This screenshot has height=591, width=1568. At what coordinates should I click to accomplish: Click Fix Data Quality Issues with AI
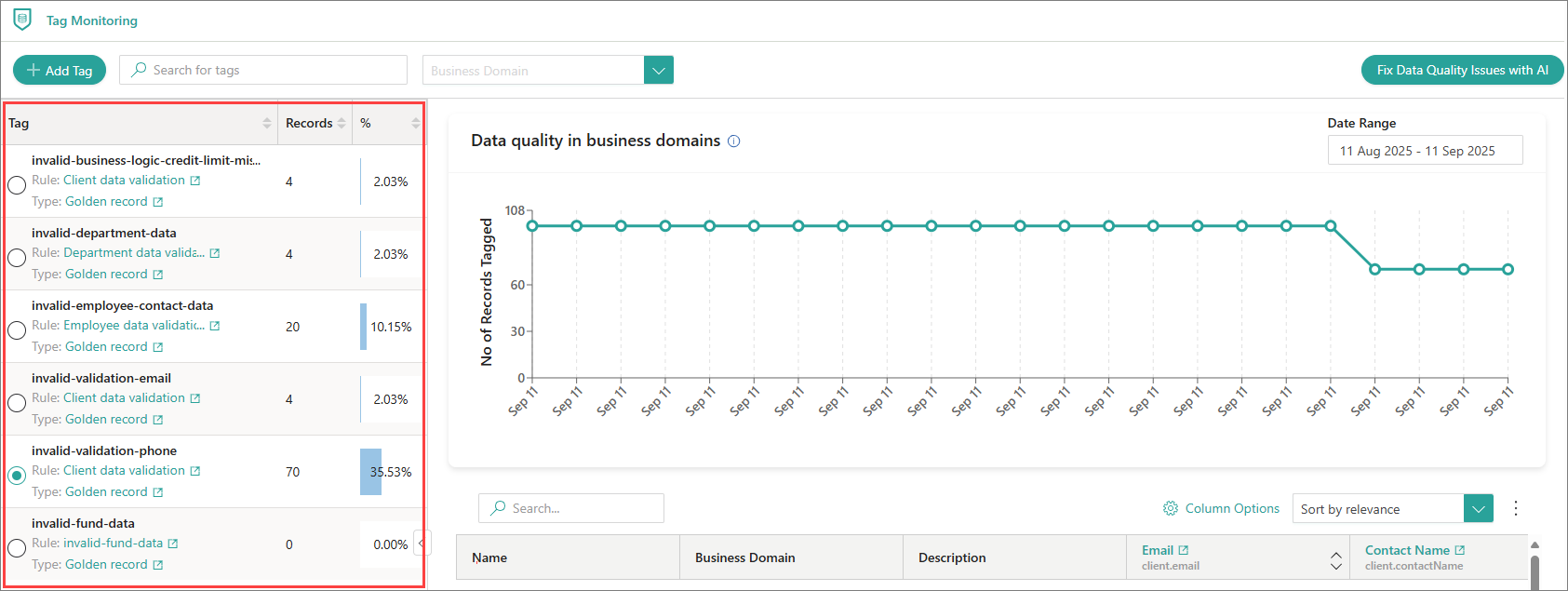1462,71
